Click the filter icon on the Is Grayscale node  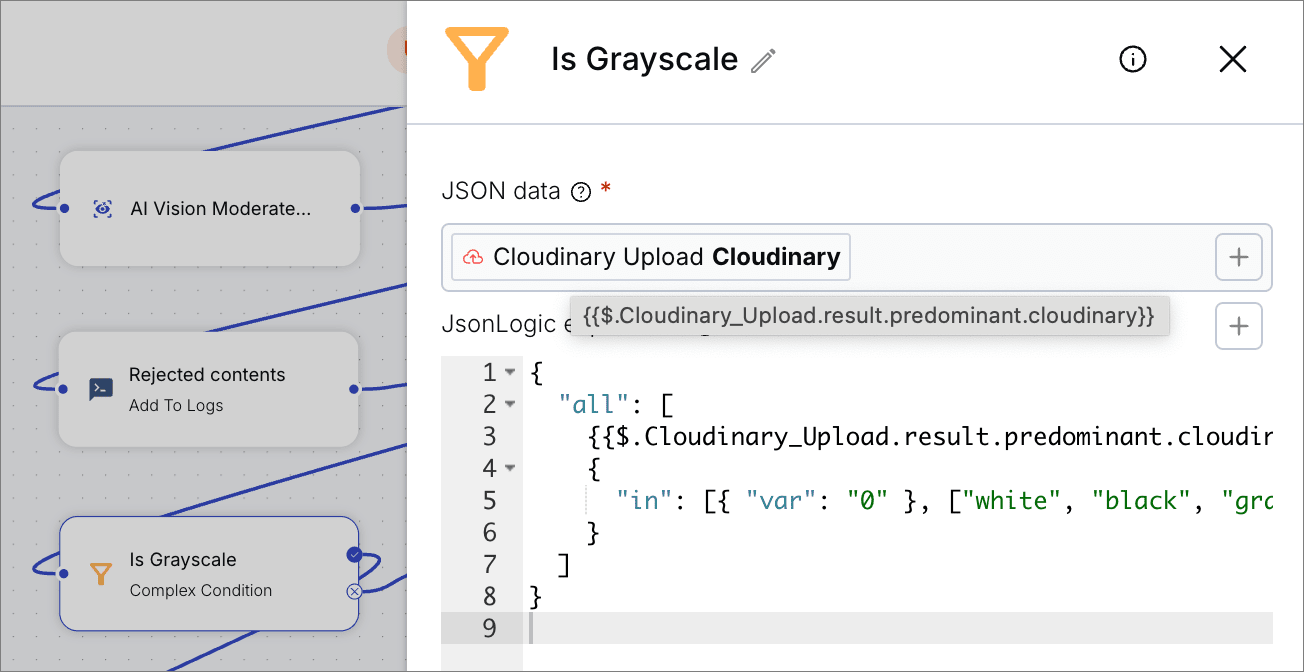101,574
